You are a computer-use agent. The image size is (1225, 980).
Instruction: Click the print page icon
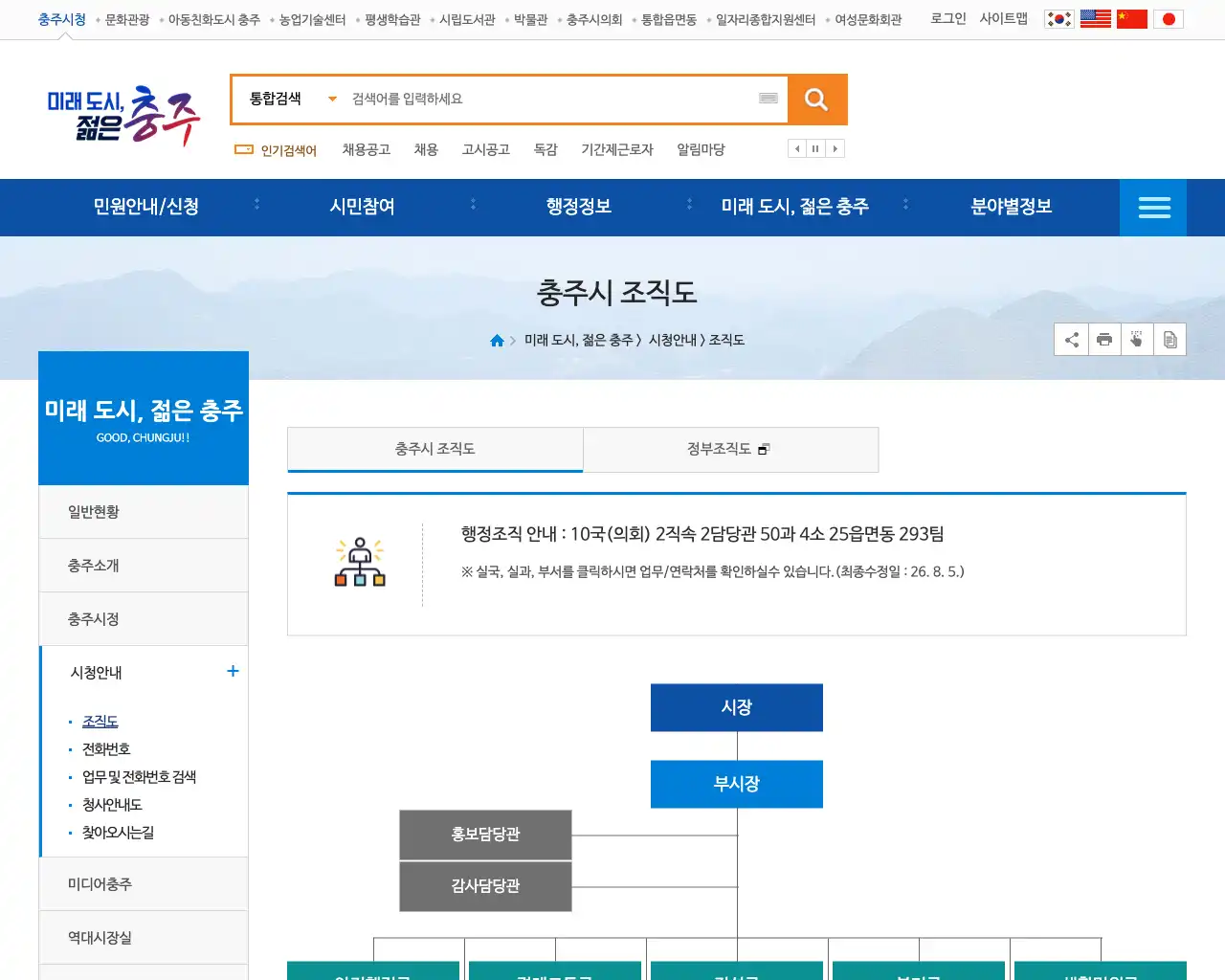click(1104, 340)
